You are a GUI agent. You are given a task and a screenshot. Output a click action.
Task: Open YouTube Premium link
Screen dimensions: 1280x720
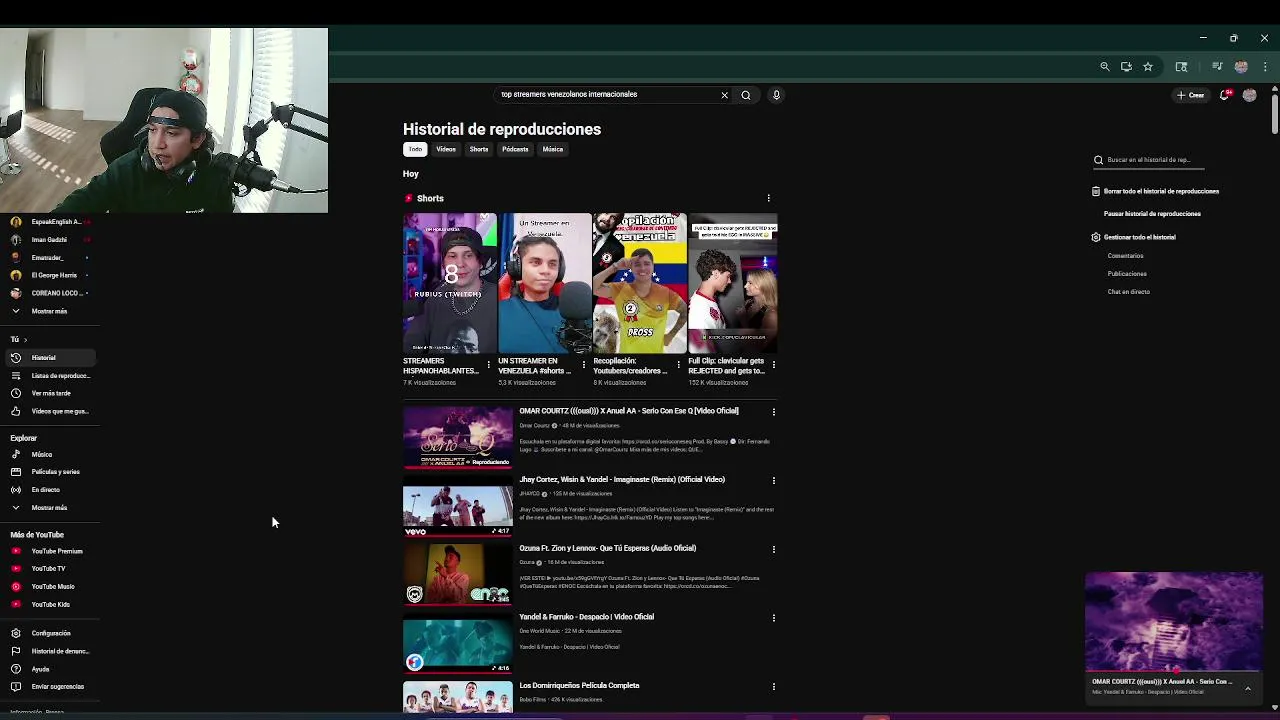pyautogui.click(x=48, y=551)
